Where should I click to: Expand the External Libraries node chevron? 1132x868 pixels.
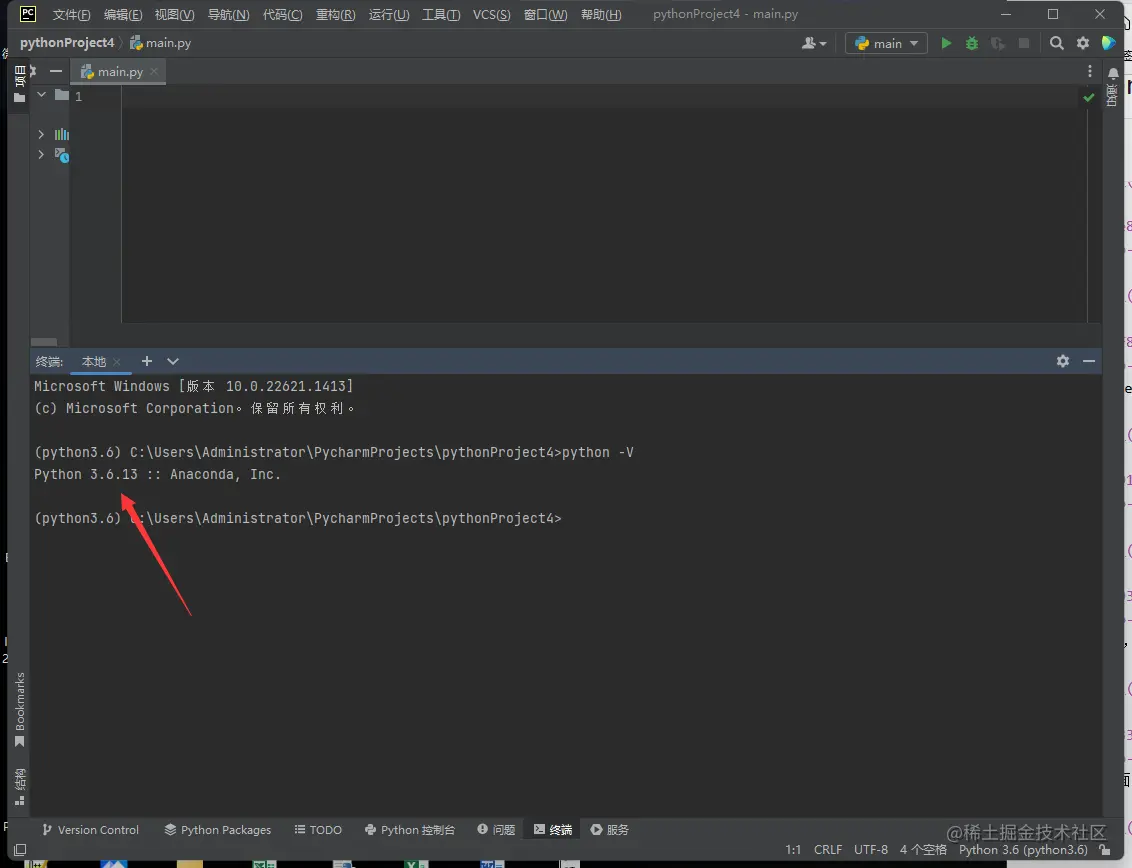click(x=41, y=134)
